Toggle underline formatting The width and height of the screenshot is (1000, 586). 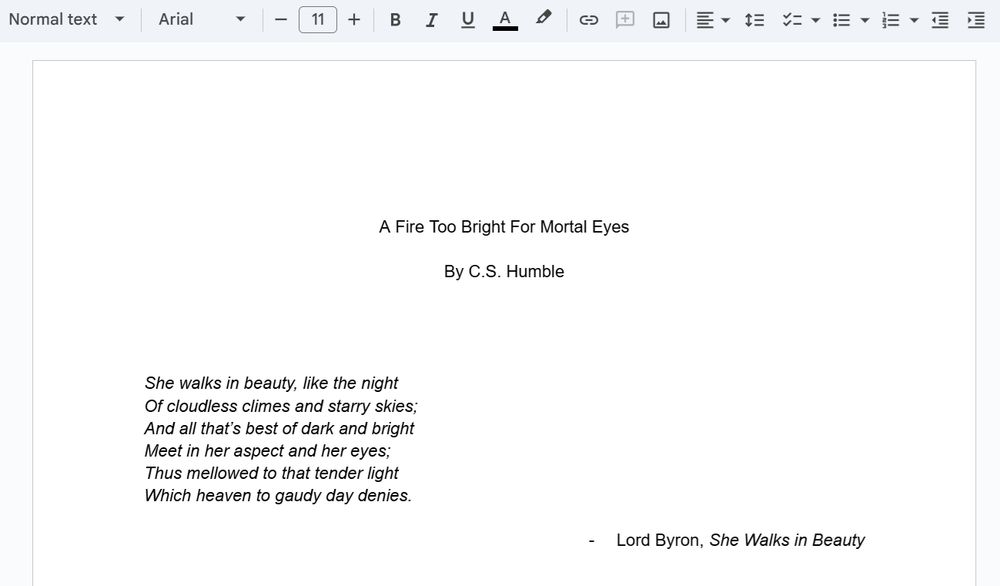click(x=467, y=20)
